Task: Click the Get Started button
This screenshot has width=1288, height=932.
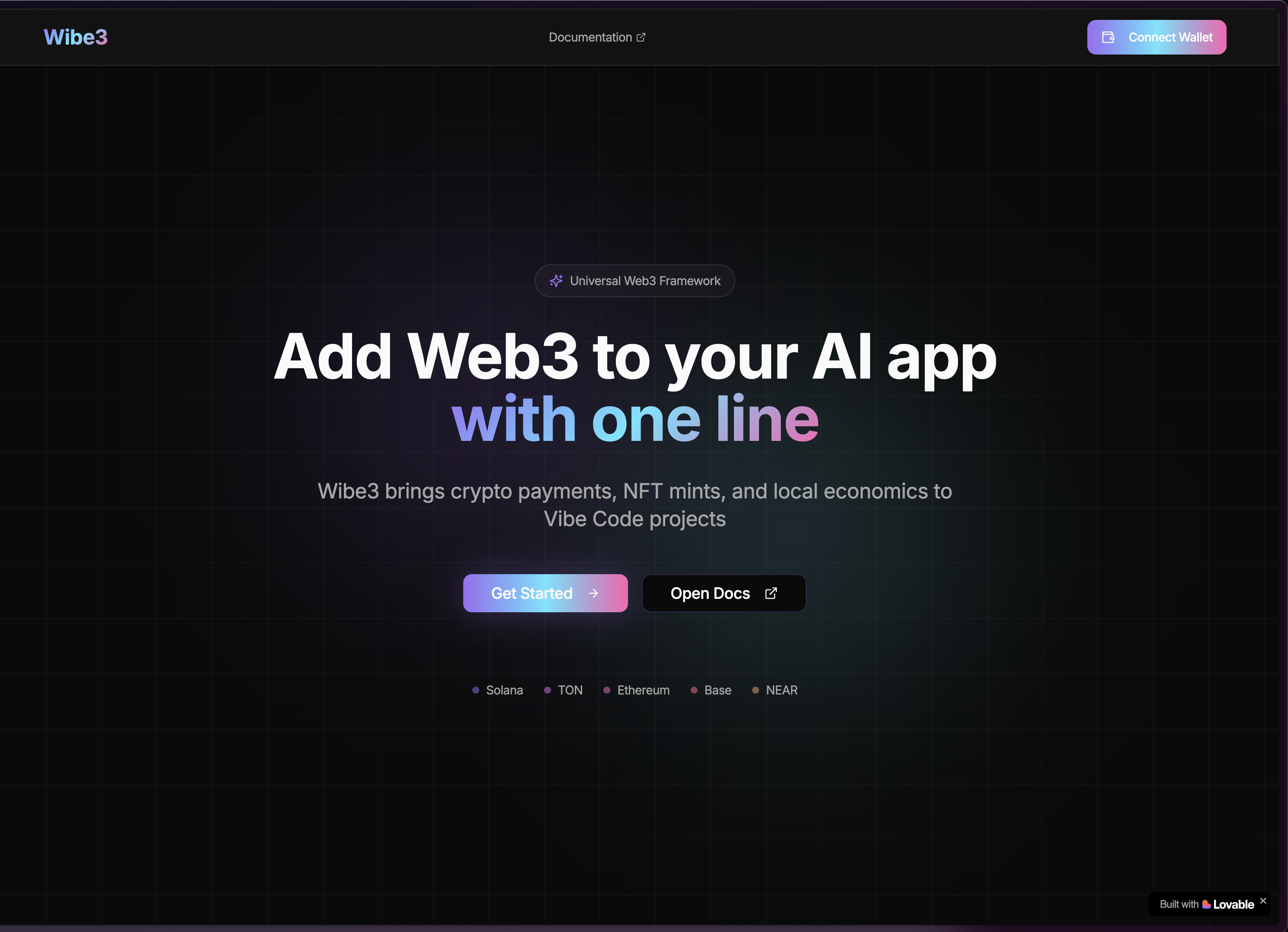Action: pos(545,593)
